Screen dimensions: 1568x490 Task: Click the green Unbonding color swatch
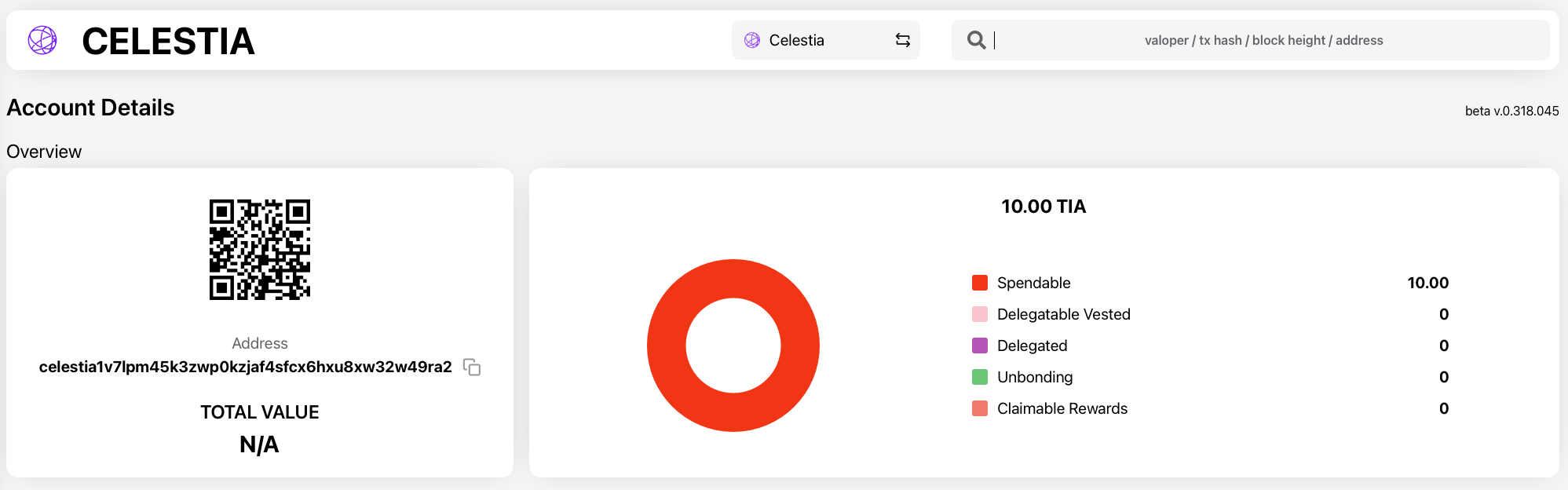pyautogui.click(x=980, y=377)
